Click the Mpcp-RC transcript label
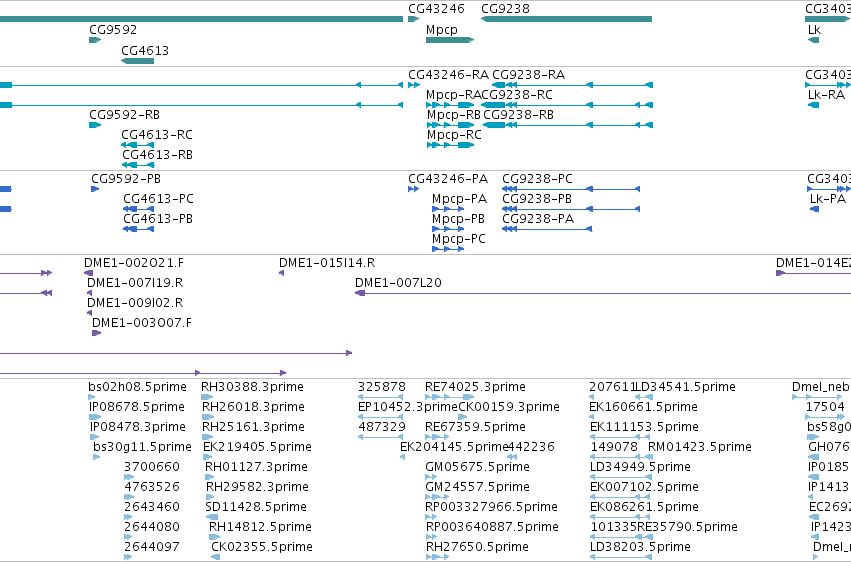 [454, 135]
